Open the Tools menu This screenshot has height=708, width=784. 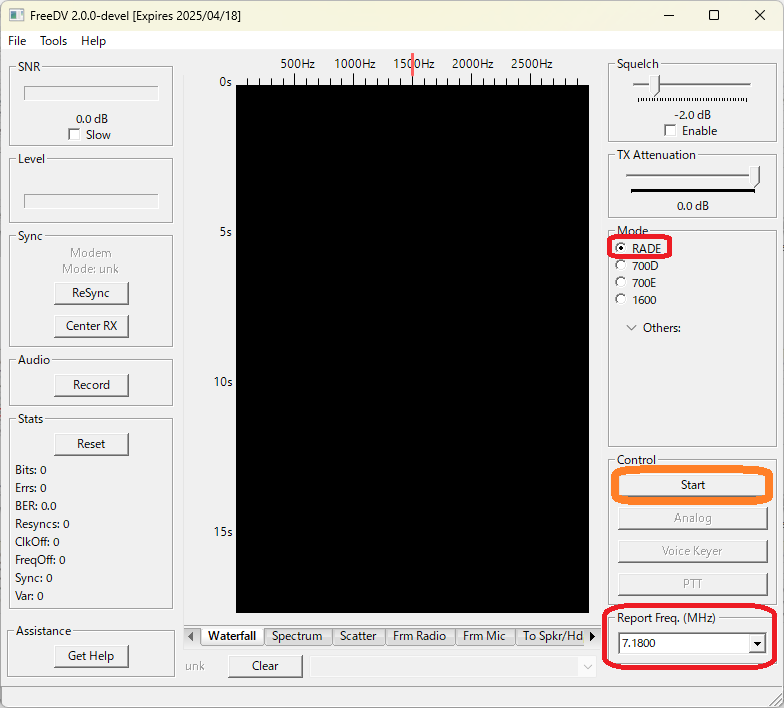(54, 41)
